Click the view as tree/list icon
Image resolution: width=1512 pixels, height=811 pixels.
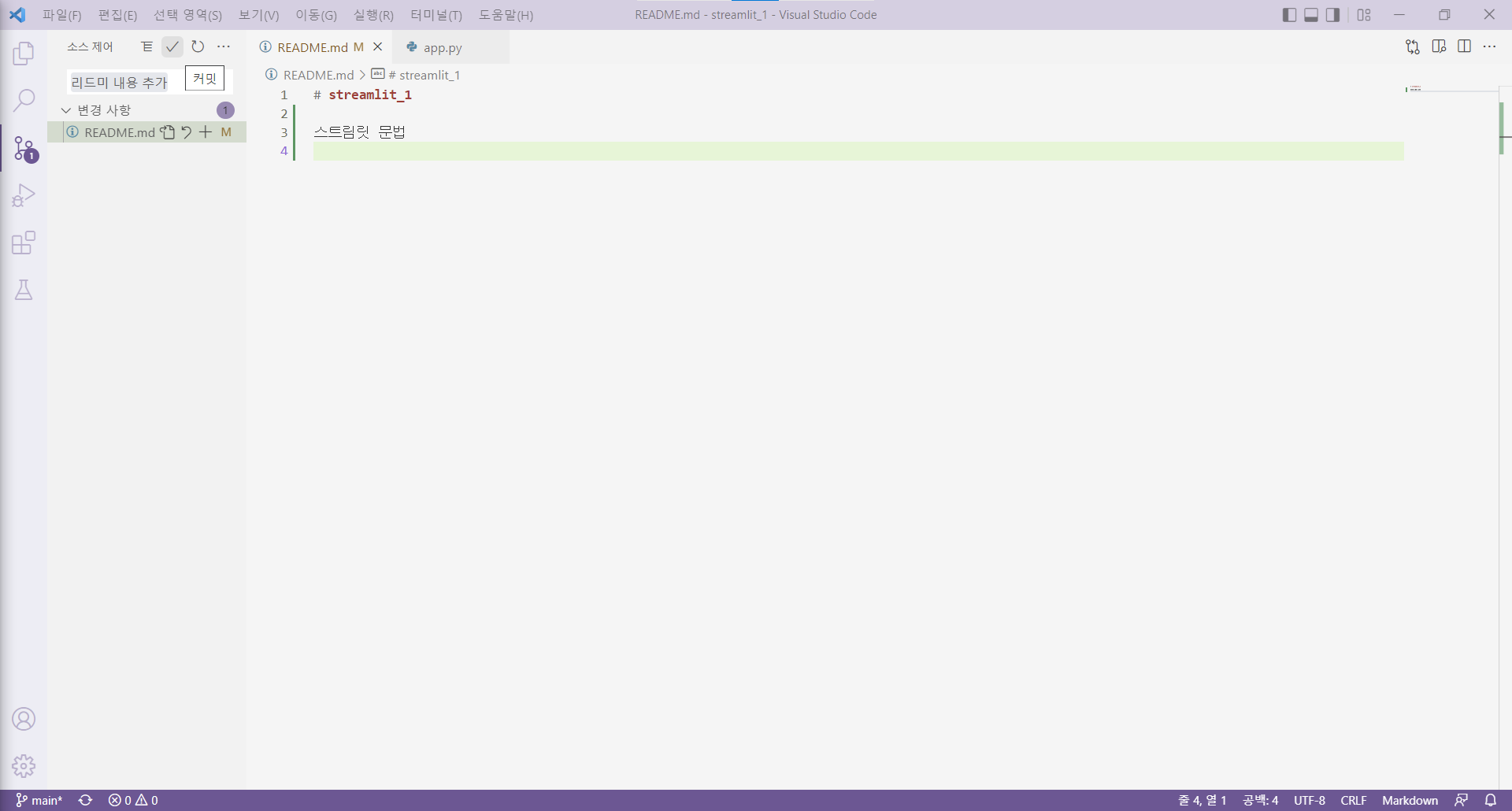point(146,46)
